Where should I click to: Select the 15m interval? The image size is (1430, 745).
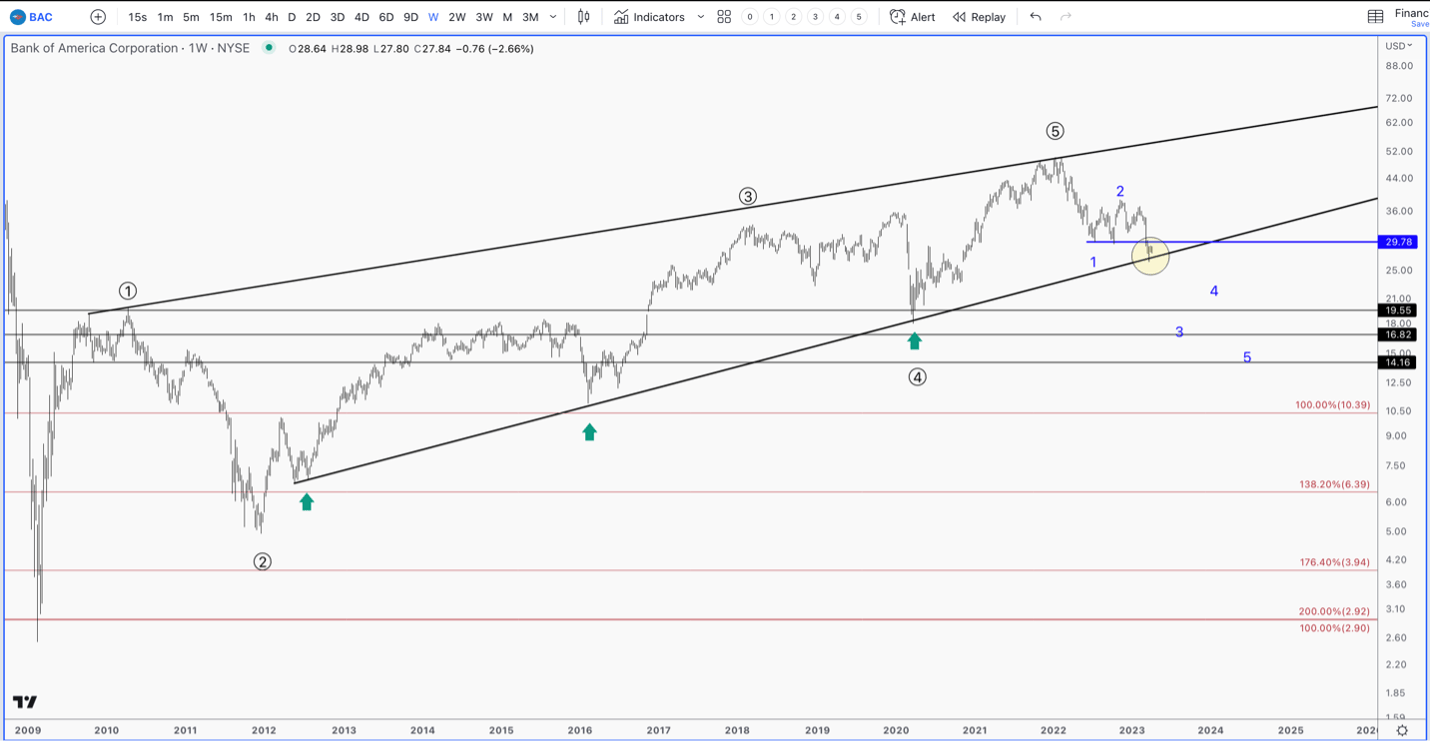click(x=221, y=17)
